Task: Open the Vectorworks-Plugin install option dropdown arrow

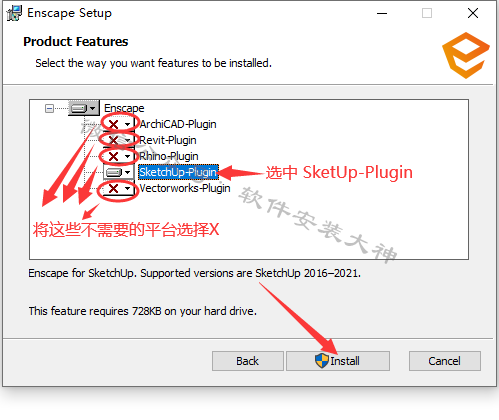Action: (x=127, y=189)
